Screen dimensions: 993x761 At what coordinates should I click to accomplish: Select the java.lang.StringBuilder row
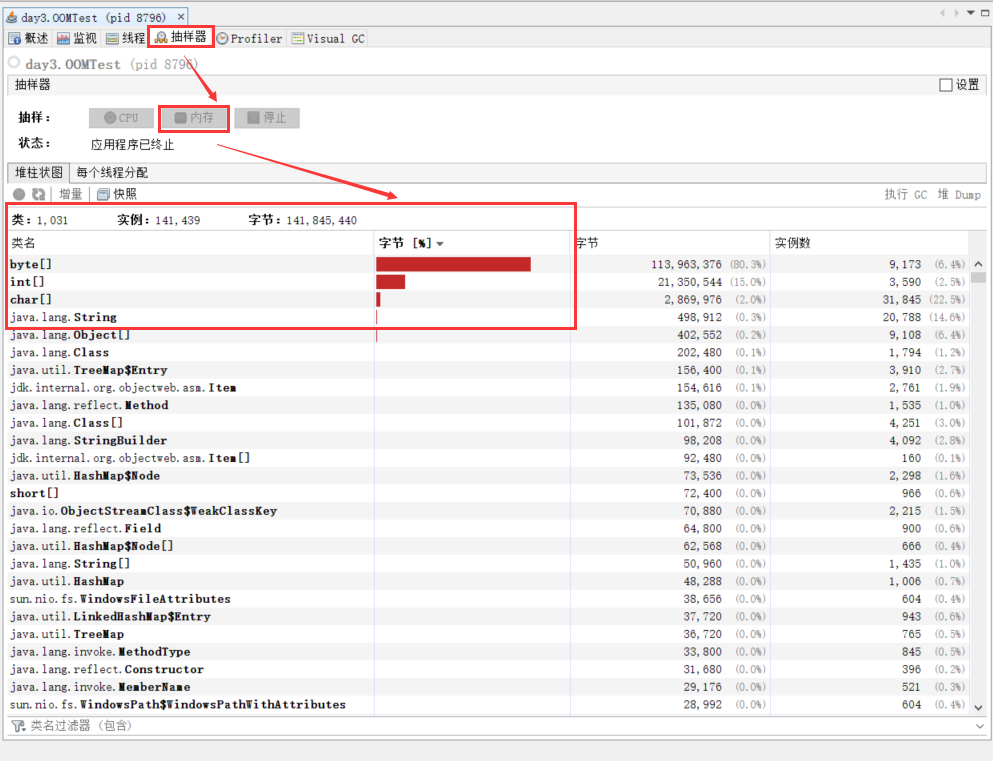click(x=488, y=441)
